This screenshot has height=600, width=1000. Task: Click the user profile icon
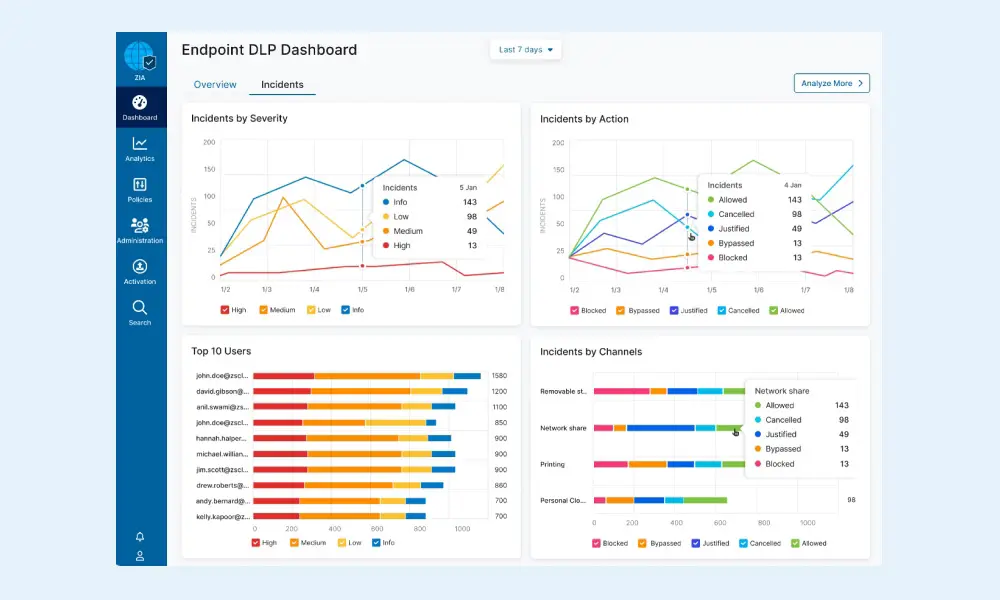coord(140,556)
